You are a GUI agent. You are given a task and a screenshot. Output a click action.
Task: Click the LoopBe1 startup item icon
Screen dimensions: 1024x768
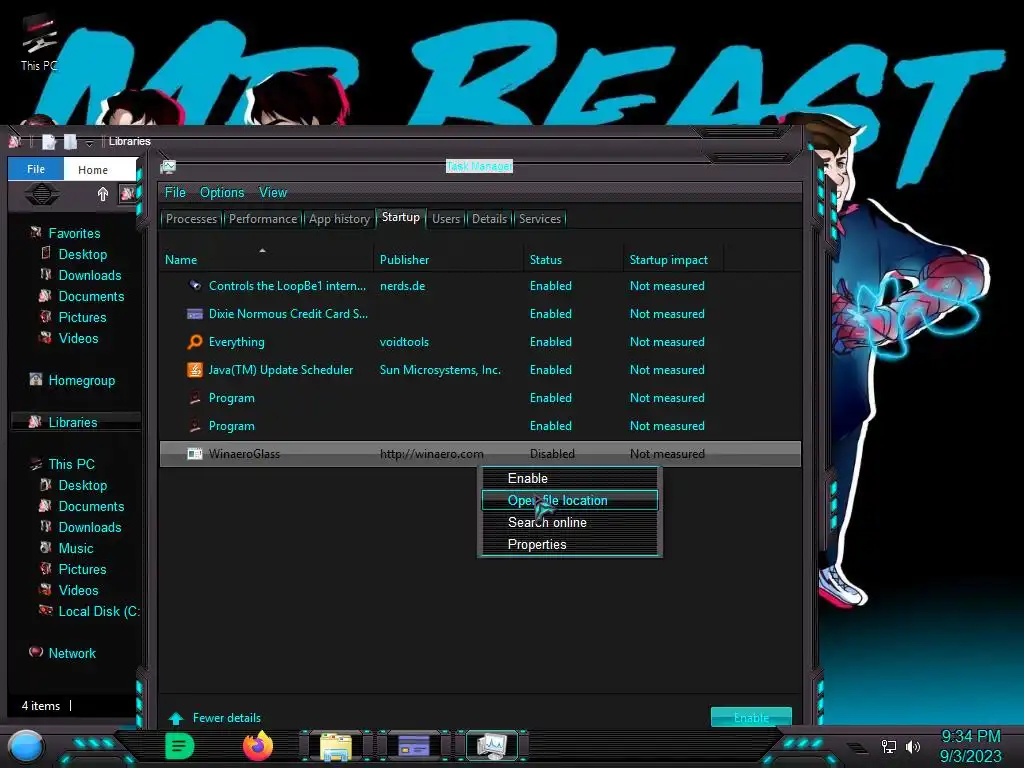click(x=195, y=285)
